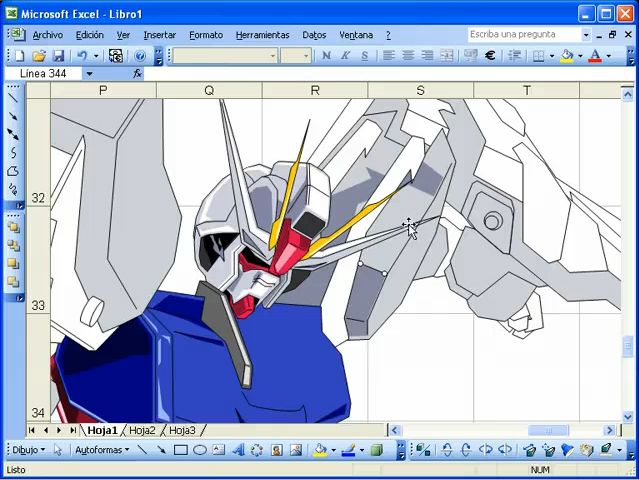
Task: Select the Freeform tool in the vertical toolbar
Action: (x=13, y=171)
